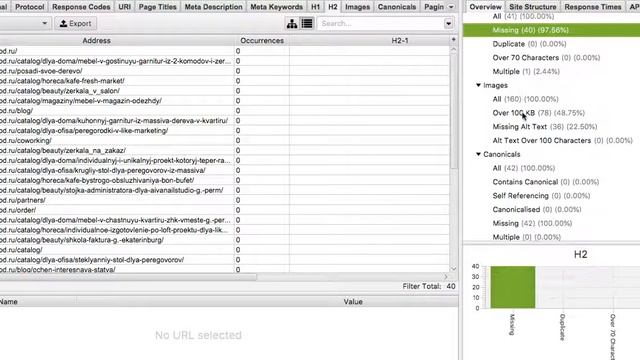Select the /order/ URL row
The width and height of the screenshot is (640, 360).
click(224, 210)
